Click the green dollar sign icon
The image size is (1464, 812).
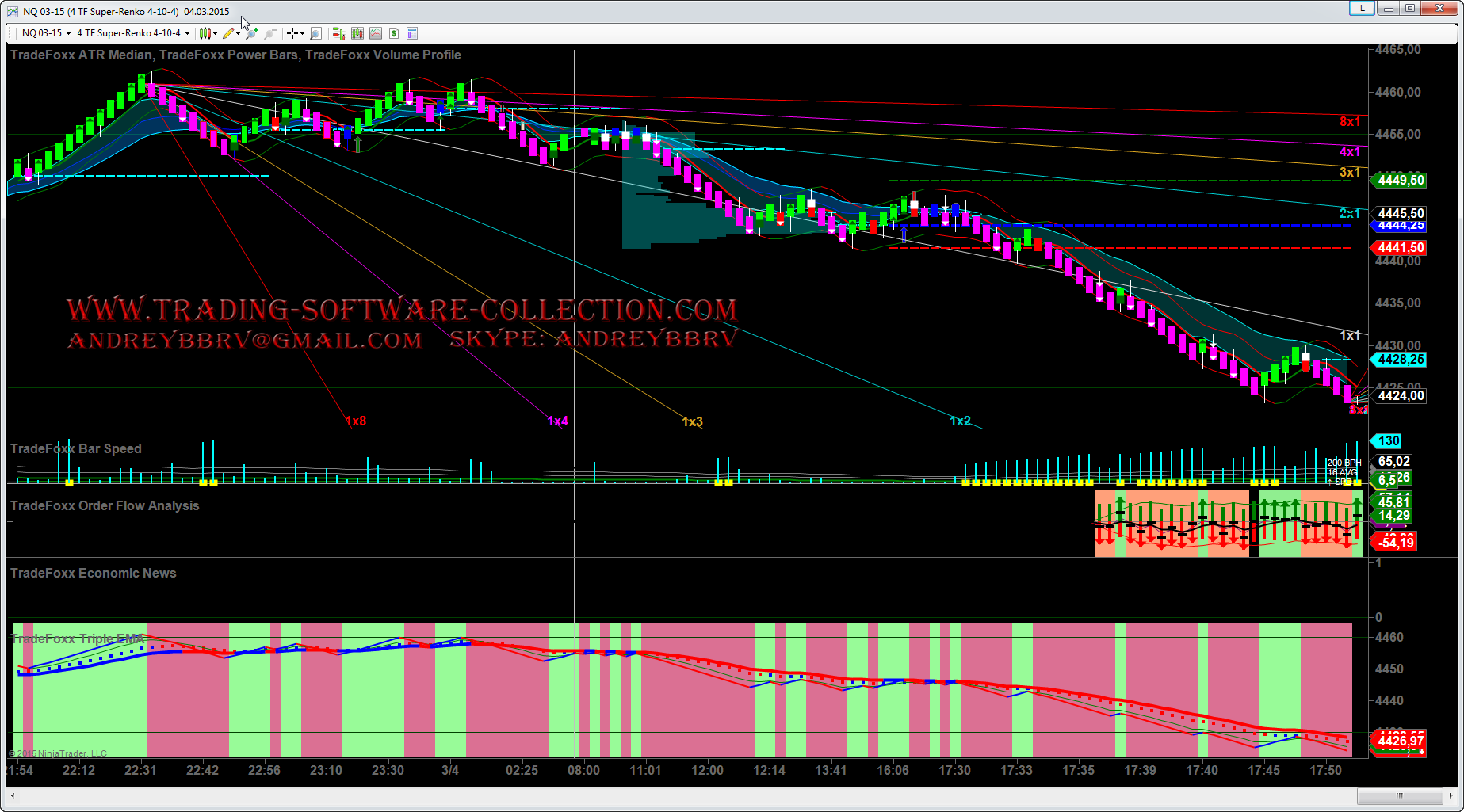(x=394, y=33)
